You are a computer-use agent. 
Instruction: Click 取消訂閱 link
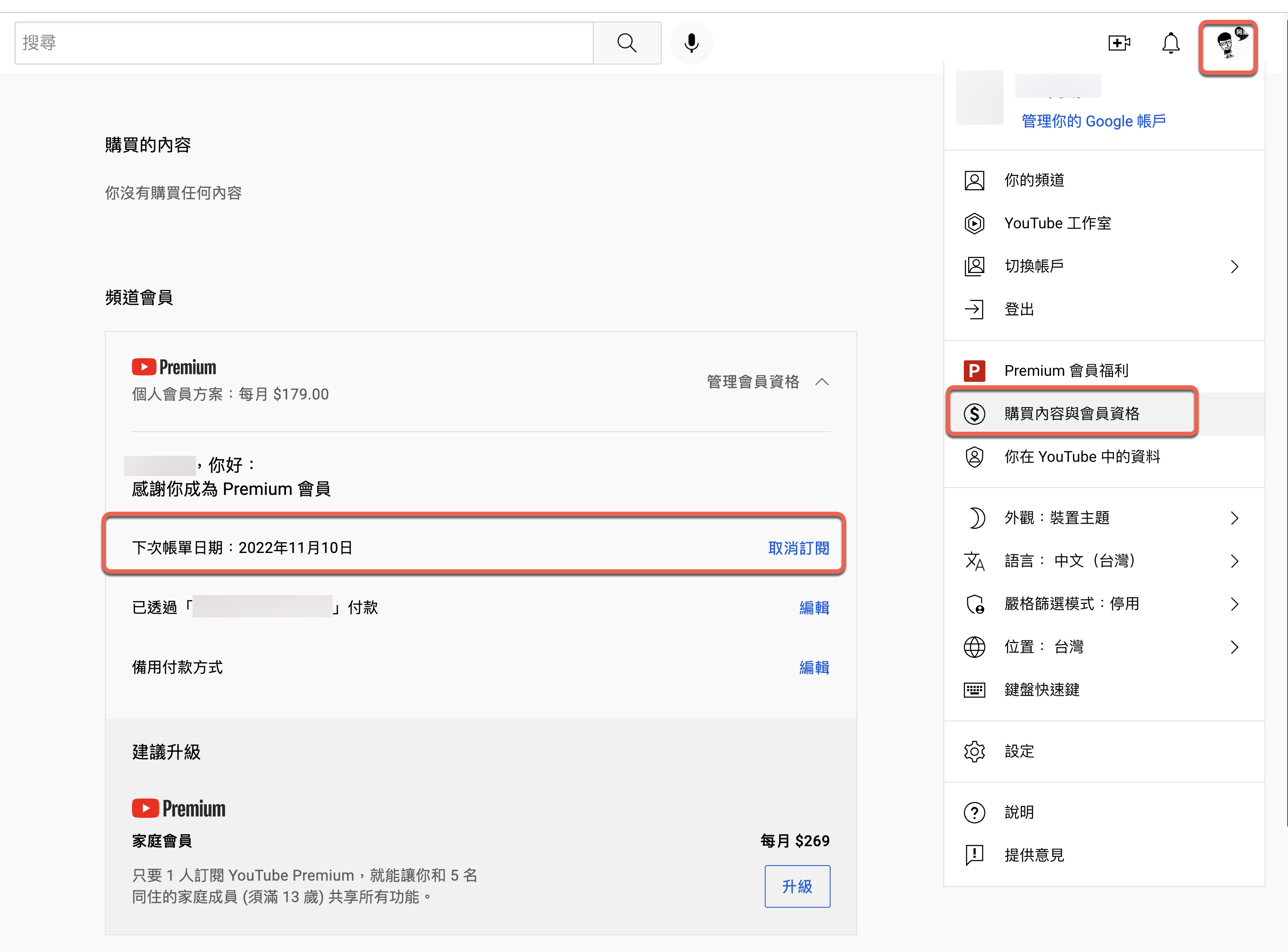798,548
